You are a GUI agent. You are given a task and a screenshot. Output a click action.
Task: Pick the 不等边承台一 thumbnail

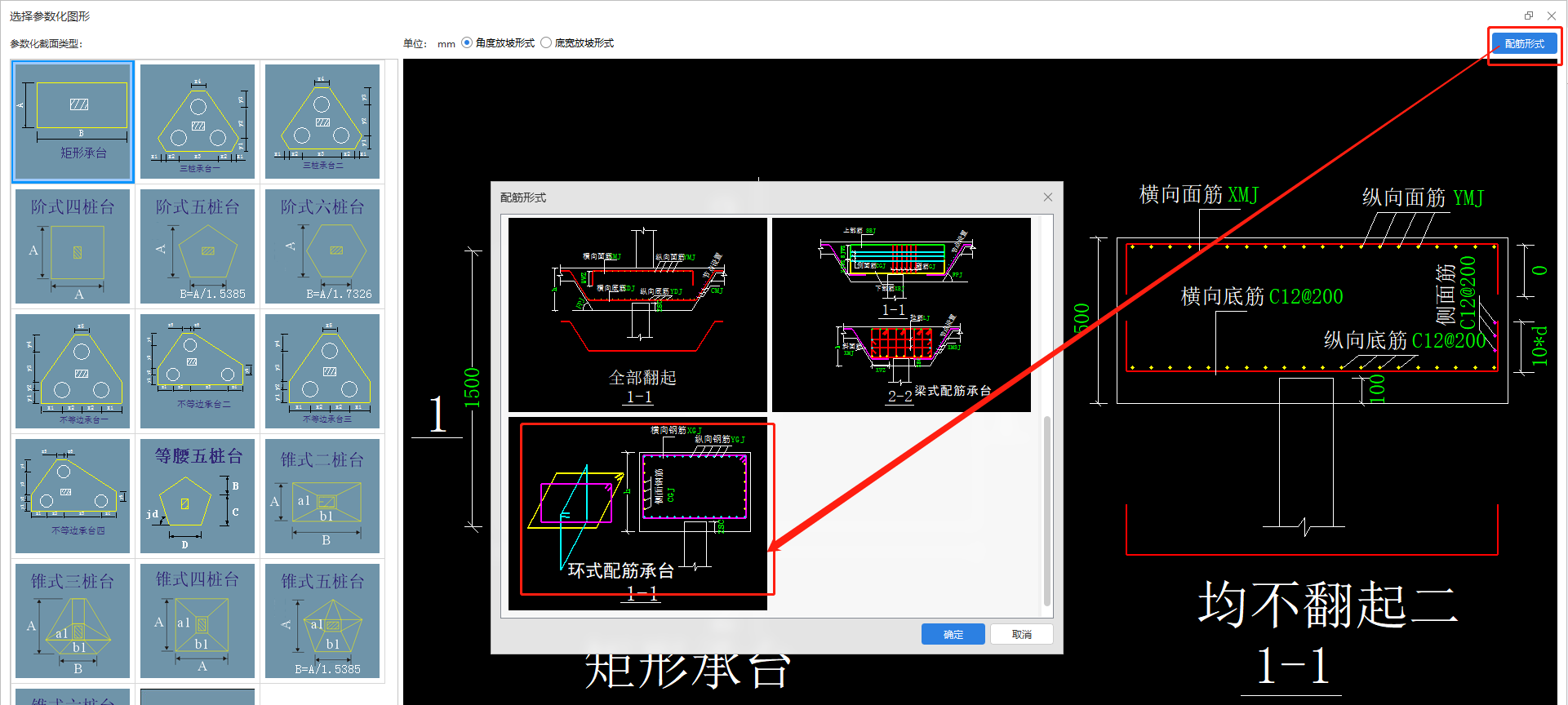coord(73,371)
